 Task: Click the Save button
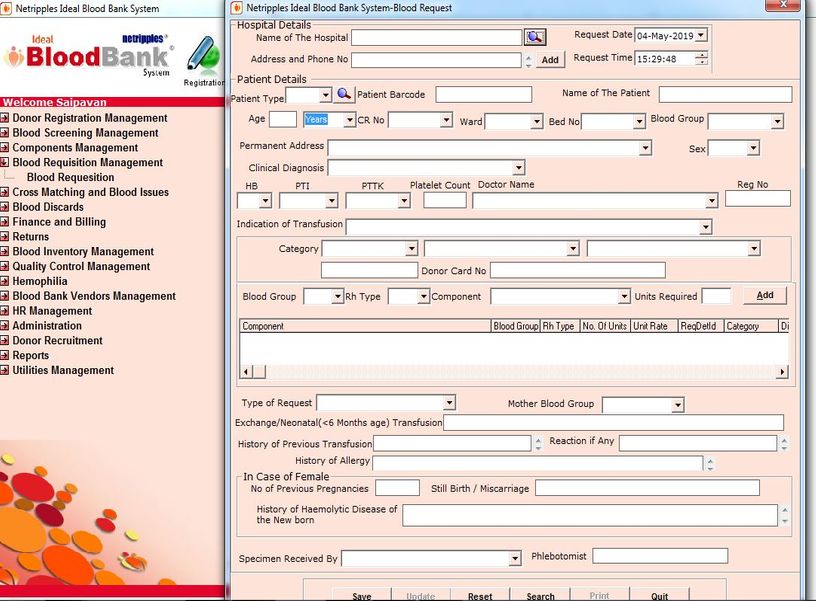pyautogui.click(x=362, y=595)
